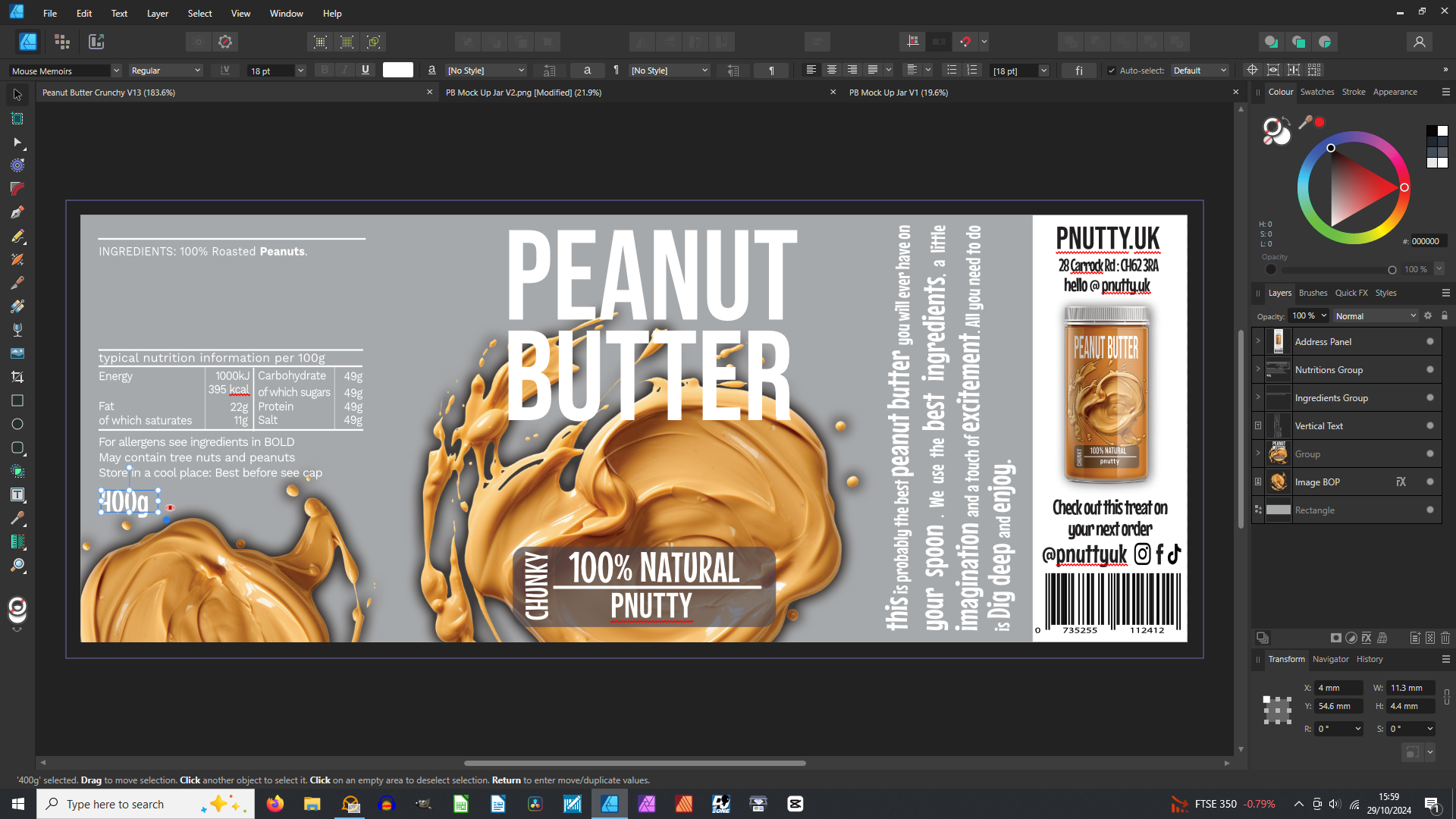Screen dimensions: 1456x819
Task: Hide the Ingredients Group layer
Action: pos(1430,398)
